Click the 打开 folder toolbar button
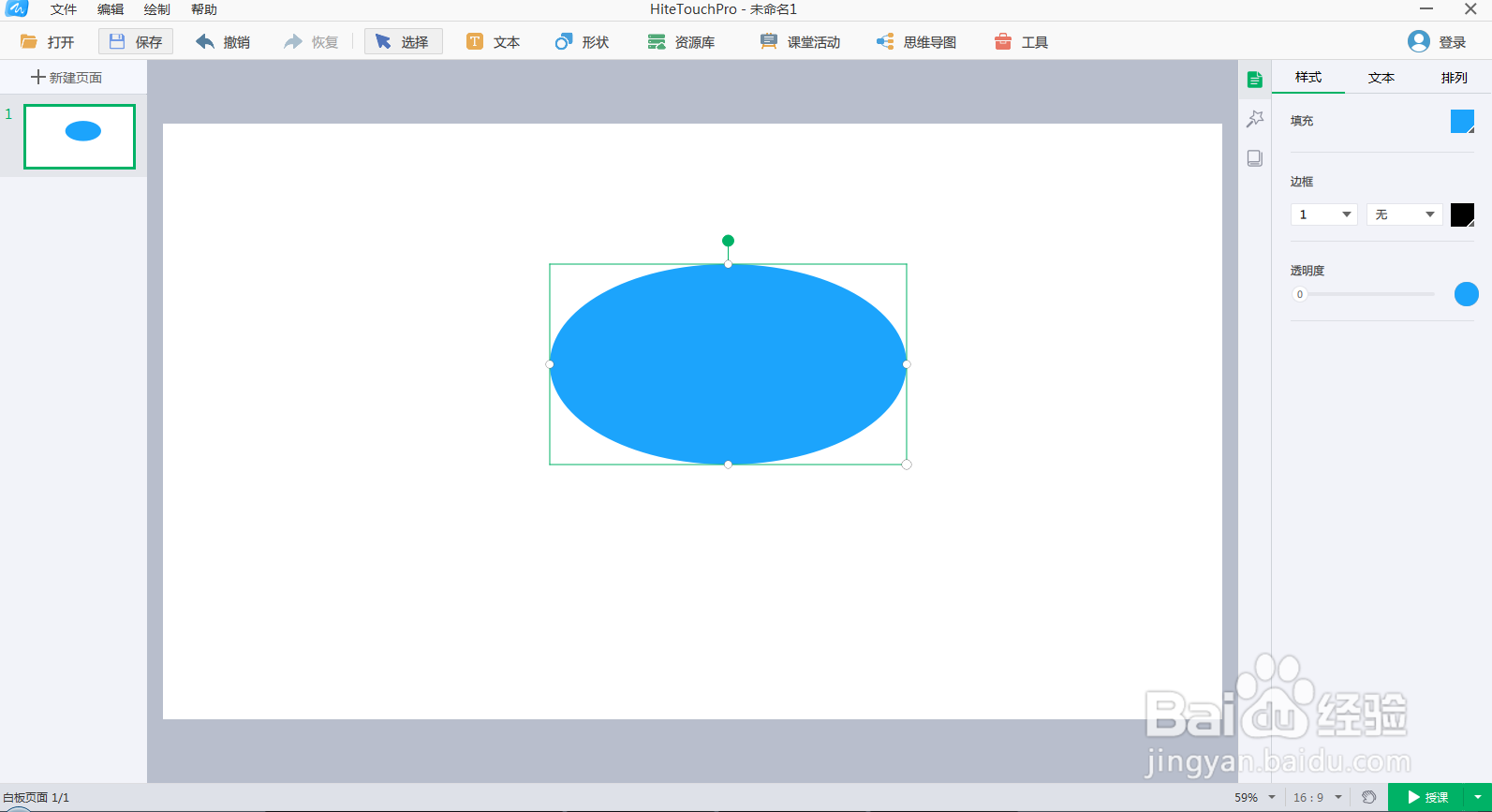 [x=48, y=42]
